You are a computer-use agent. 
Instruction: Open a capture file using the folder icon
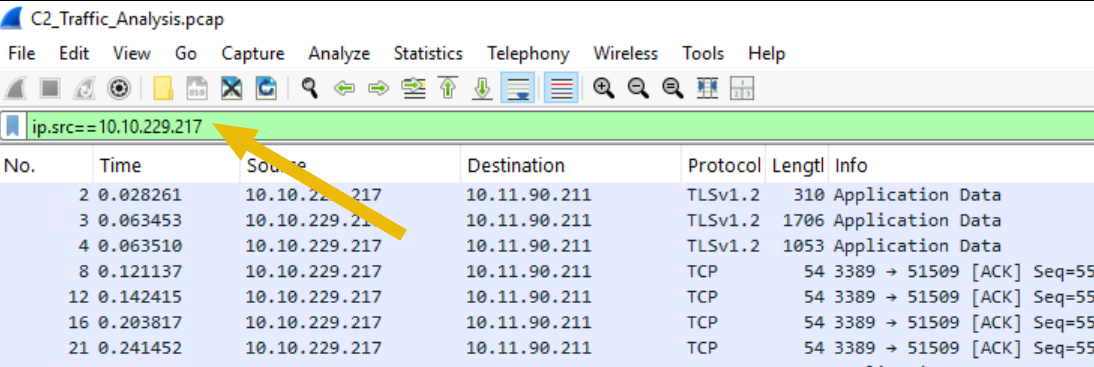(163, 88)
